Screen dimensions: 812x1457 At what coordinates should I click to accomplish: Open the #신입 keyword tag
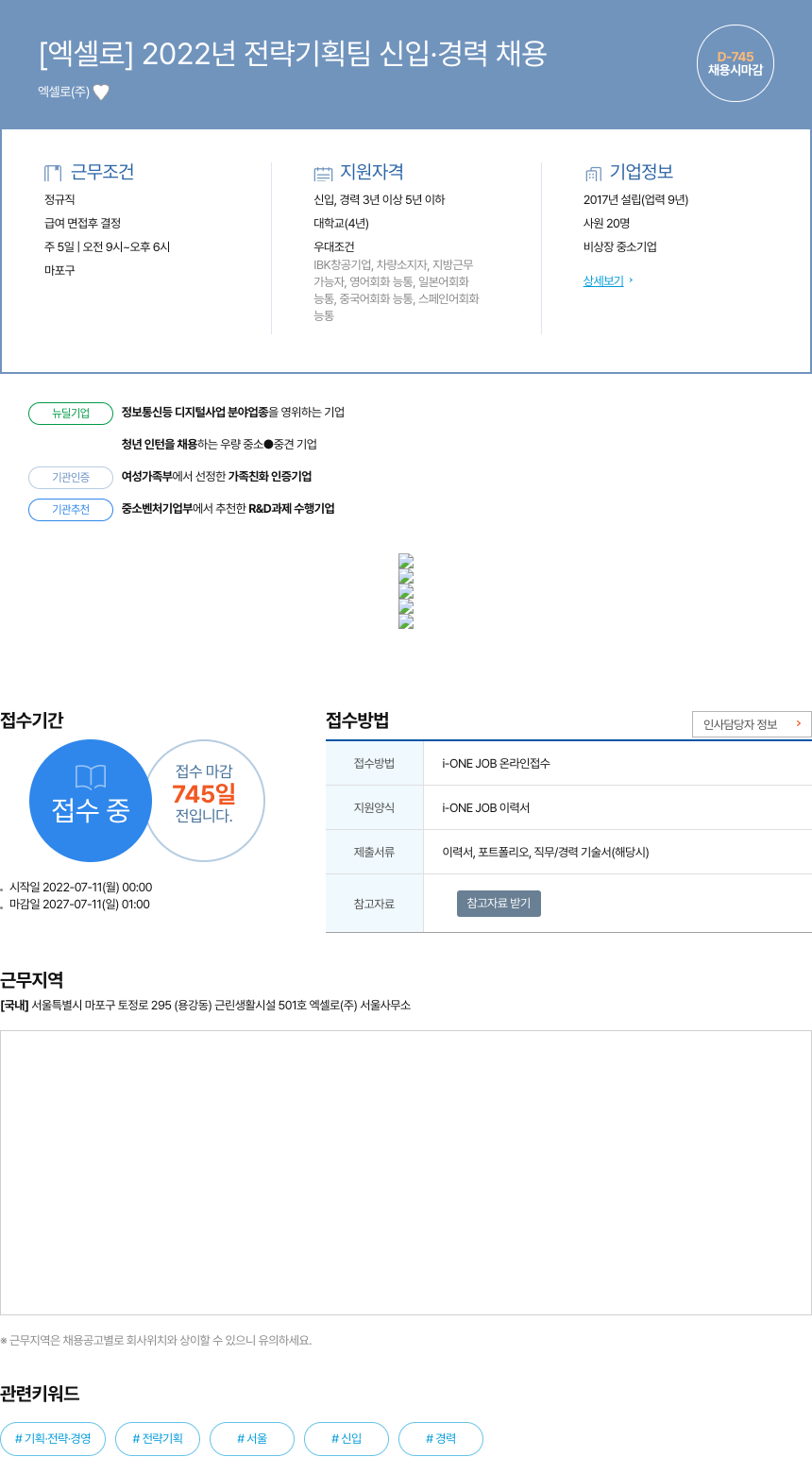pos(347,1439)
